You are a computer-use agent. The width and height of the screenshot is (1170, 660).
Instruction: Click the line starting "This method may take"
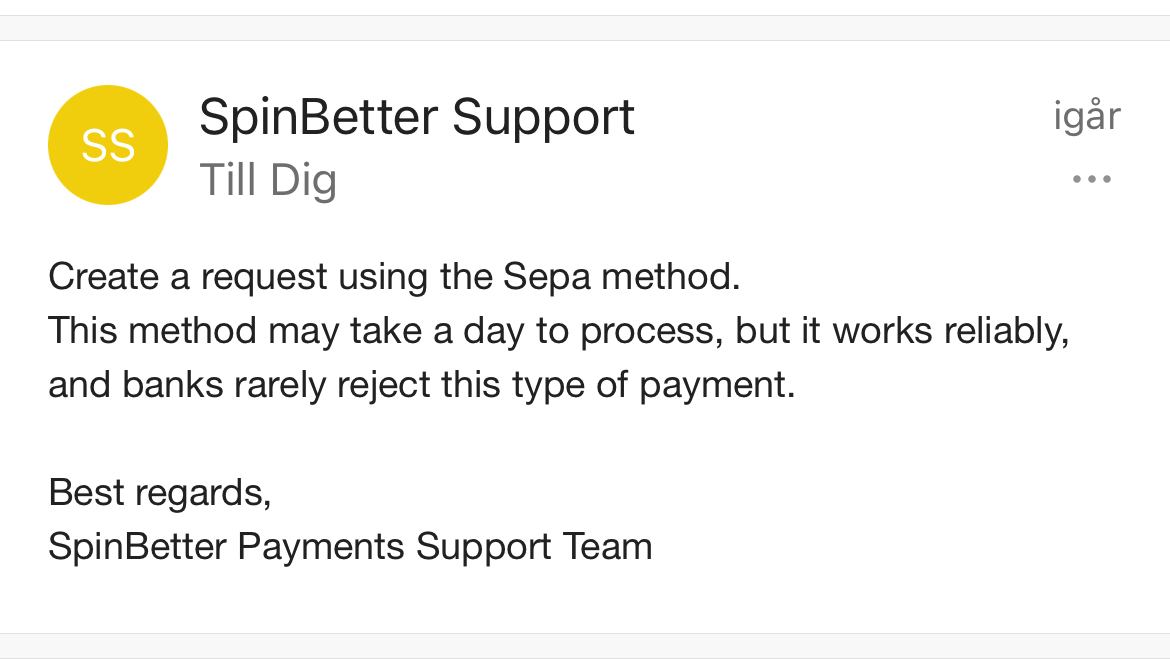[x=558, y=331]
